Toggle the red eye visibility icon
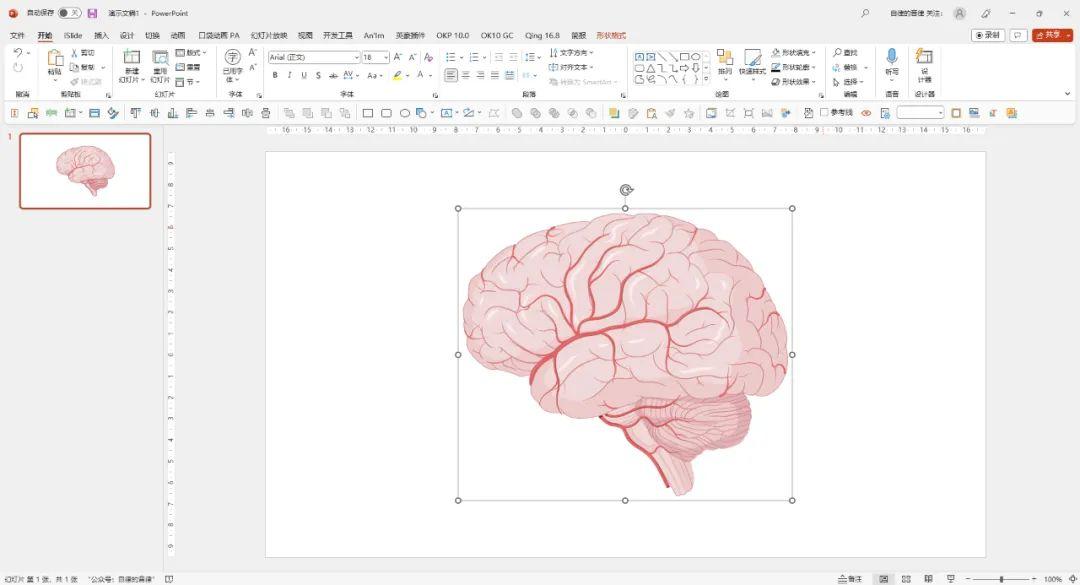The image size is (1080, 585). click(866, 113)
